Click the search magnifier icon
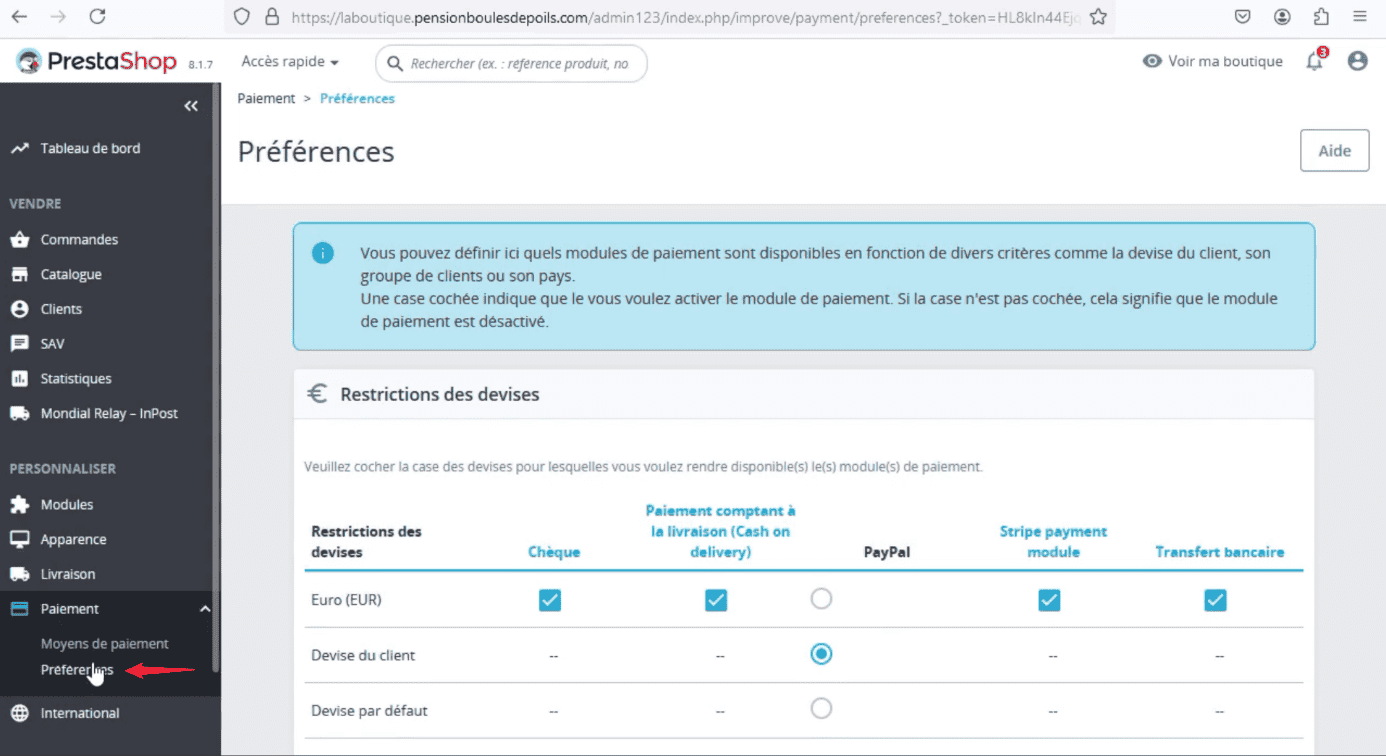1386x756 pixels. pos(395,63)
